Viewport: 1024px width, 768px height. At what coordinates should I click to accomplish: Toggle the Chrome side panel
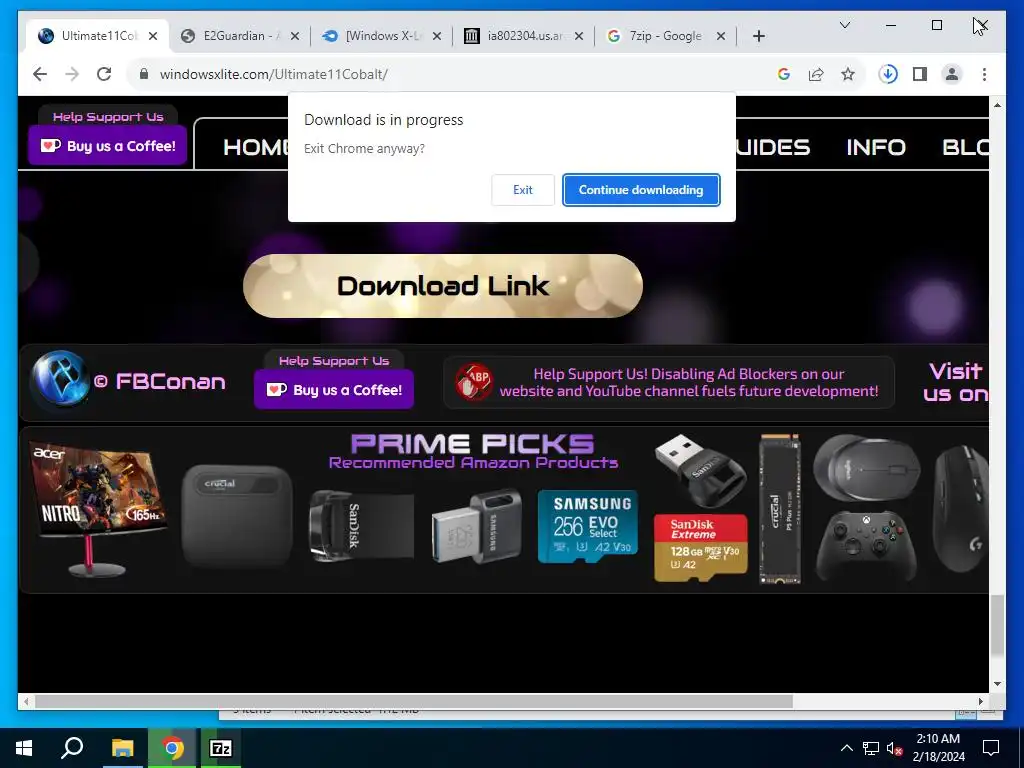click(920, 74)
